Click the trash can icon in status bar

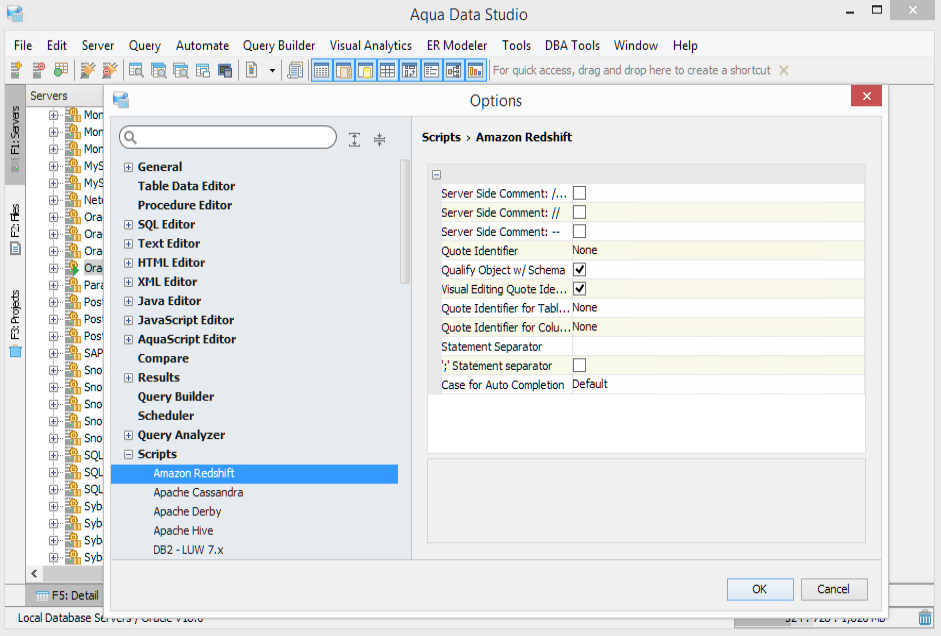pos(925,618)
